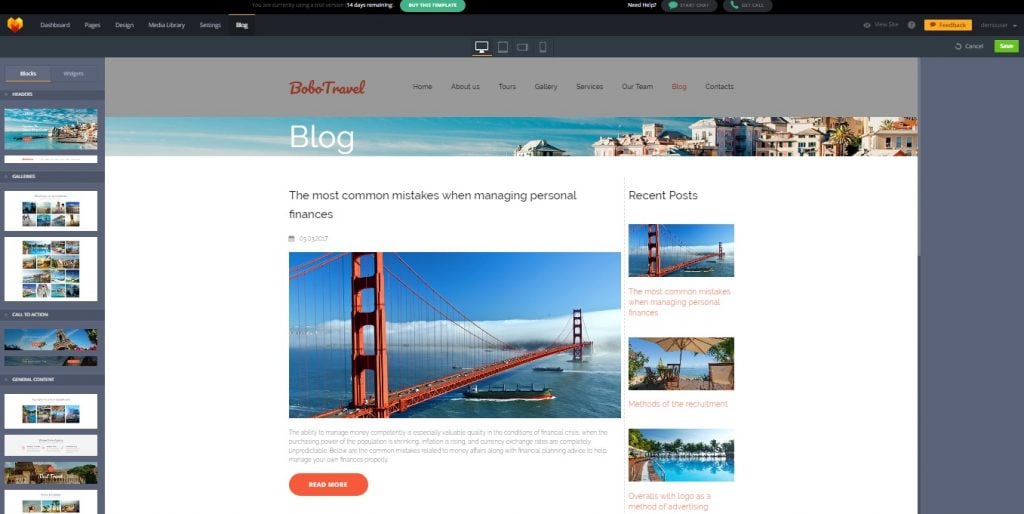Image resolution: width=1024 pixels, height=514 pixels.
Task: Click the View Site eye icon
Action: point(867,25)
